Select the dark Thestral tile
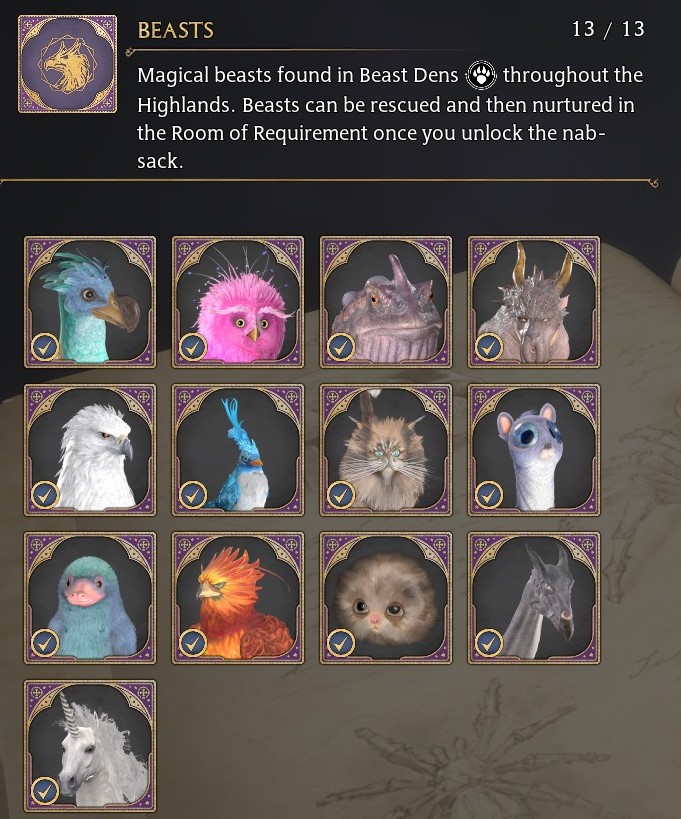This screenshot has width=681, height=819. (x=534, y=598)
